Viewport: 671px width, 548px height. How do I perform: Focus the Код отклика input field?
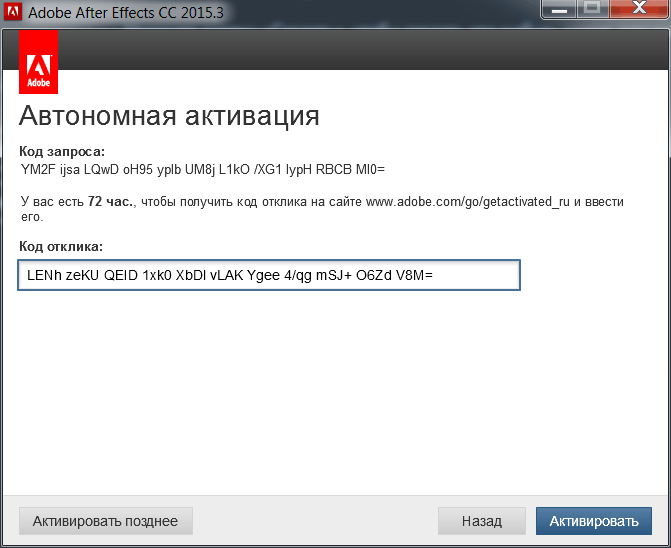[x=269, y=275]
